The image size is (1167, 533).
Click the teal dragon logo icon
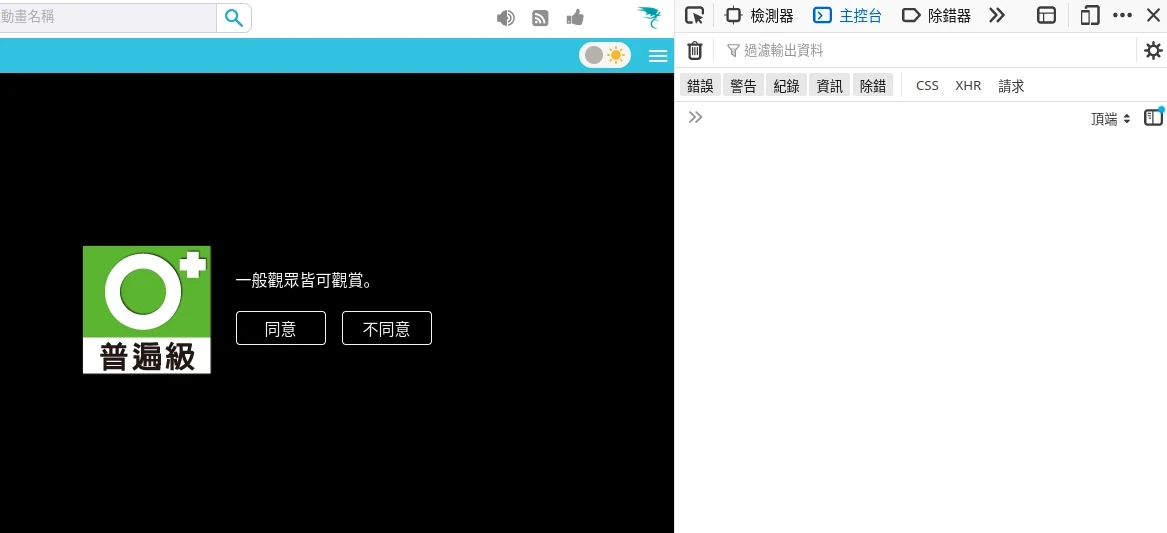tap(649, 17)
